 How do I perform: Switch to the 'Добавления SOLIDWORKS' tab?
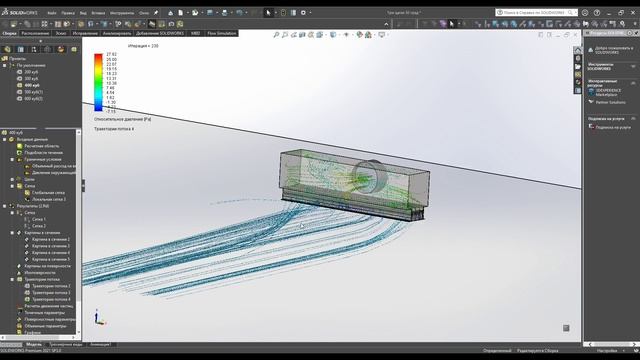click(x=160, y=33)
